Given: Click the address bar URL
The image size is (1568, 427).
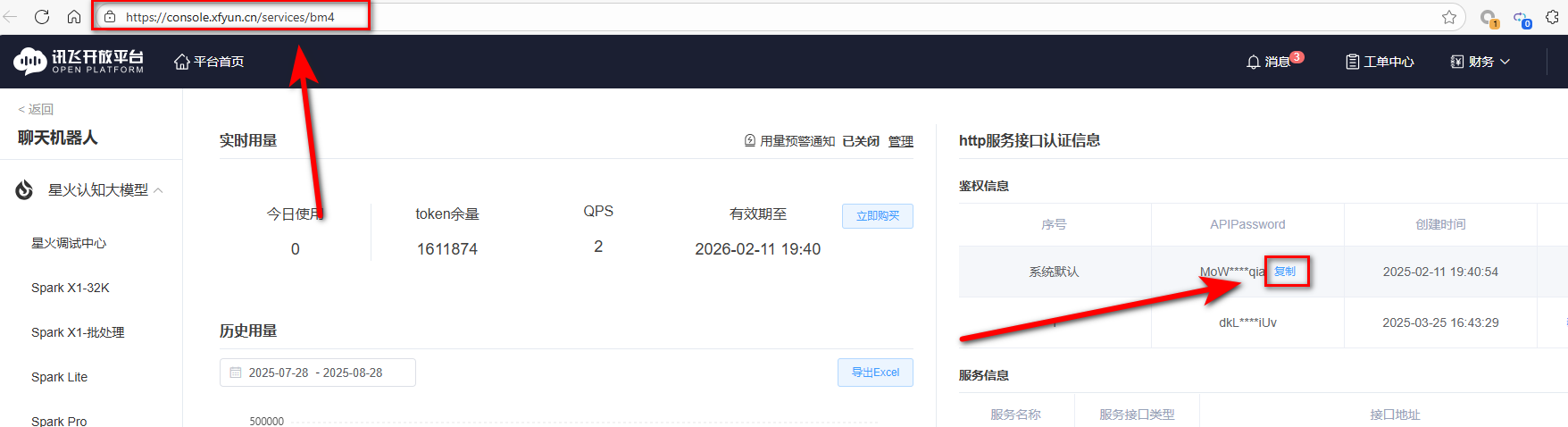Looking at the screenshot, I should click(230, 17).
